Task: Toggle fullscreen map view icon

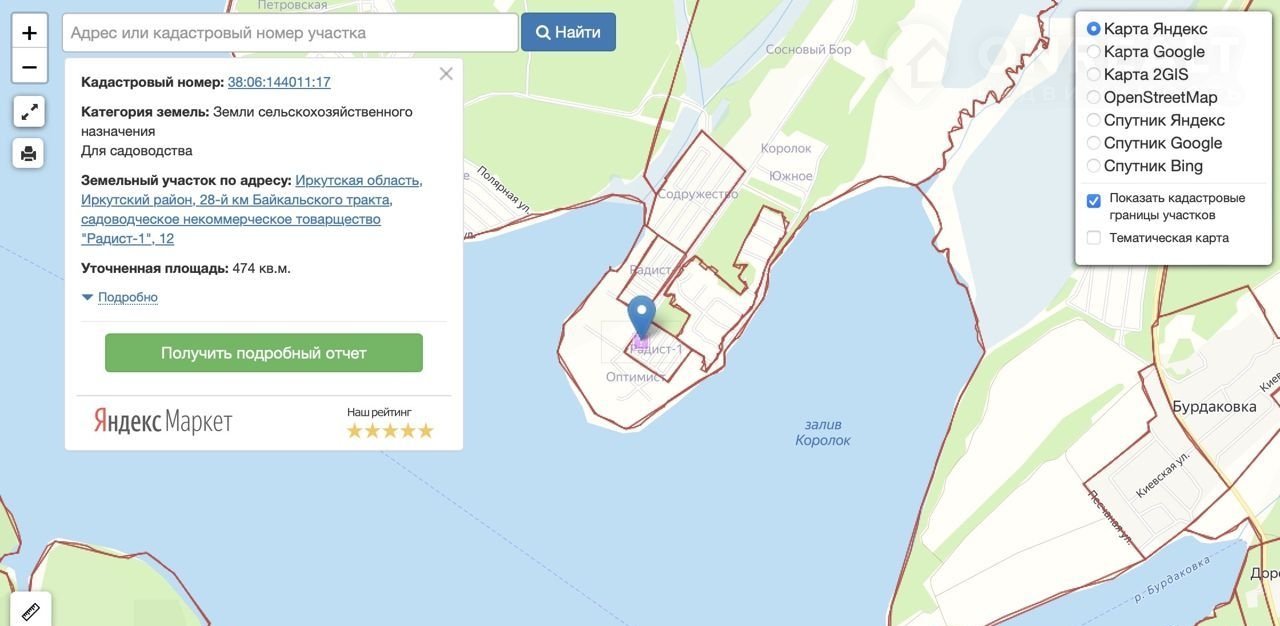Action: [x=29, y=111]
